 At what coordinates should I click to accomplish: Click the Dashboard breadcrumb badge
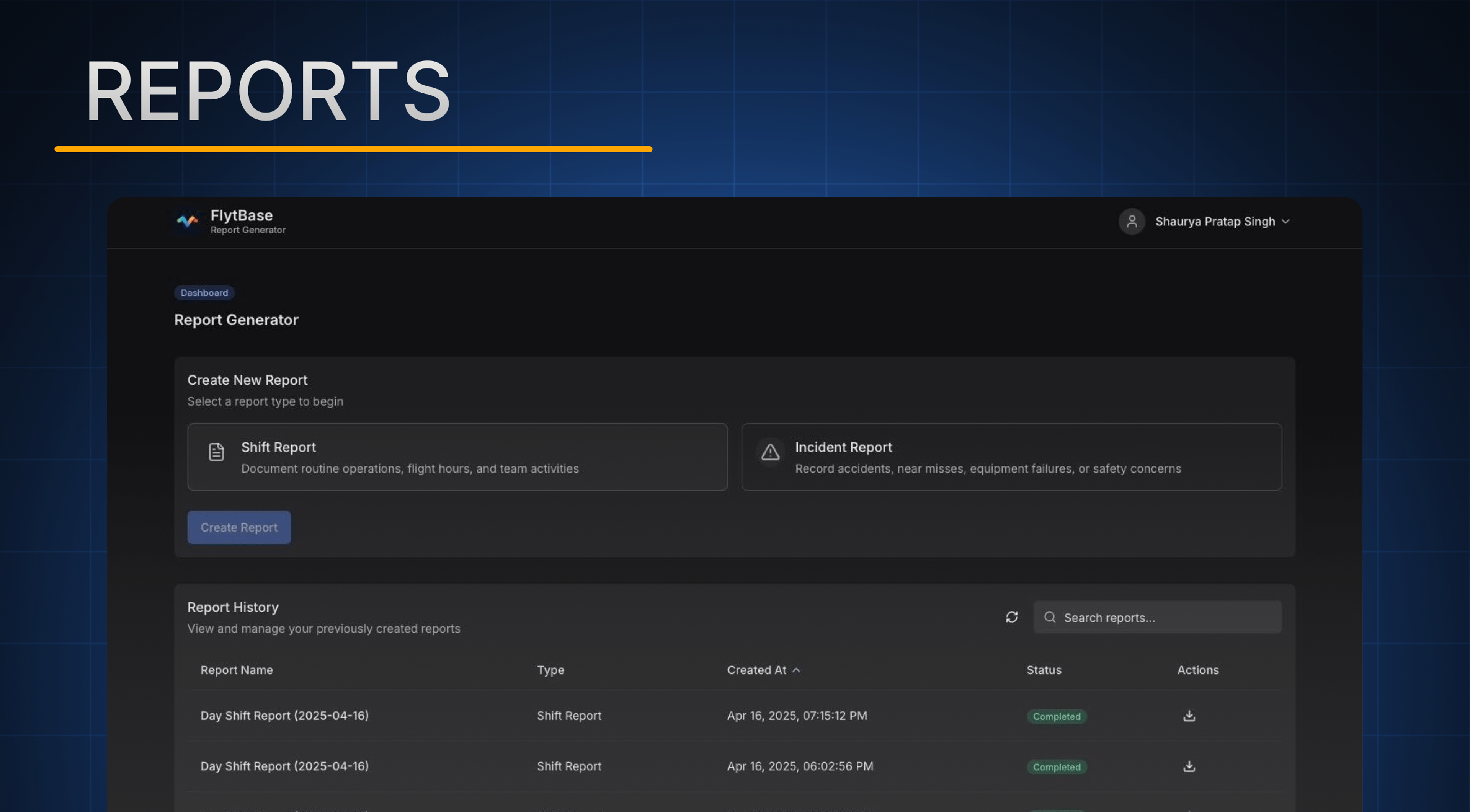click(x=204, y=292)
